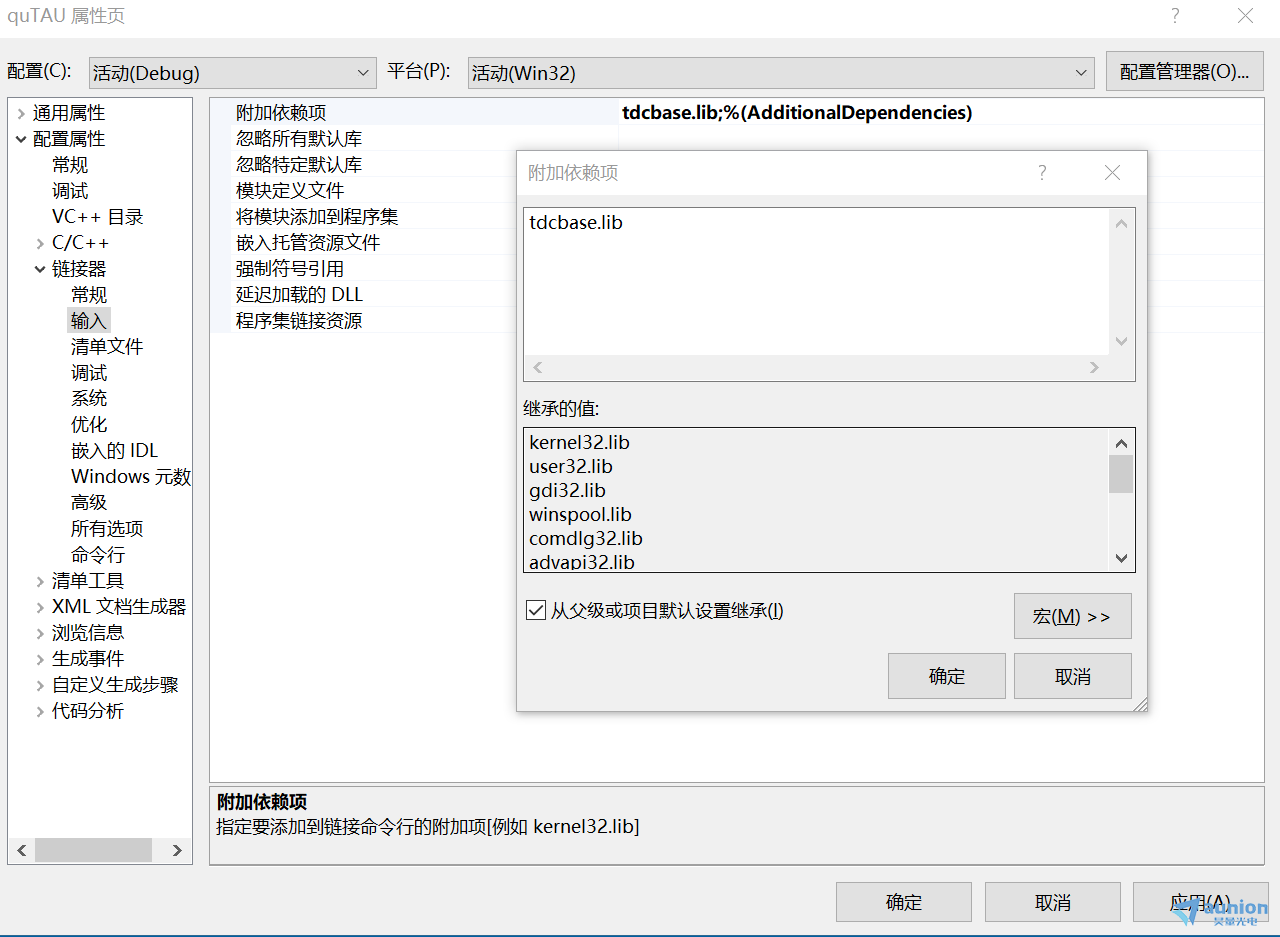Toggle 从父级或项目默认设置继承 checkbox

tap(535, 610)
